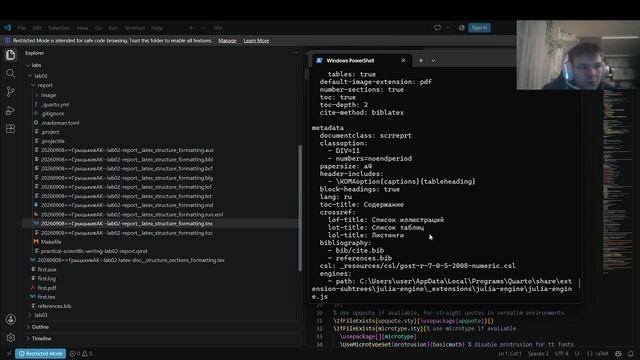The height and width of the screenshot is (360, 640).
Task: Close the Windows PowerShell tab
Action: 403,60
